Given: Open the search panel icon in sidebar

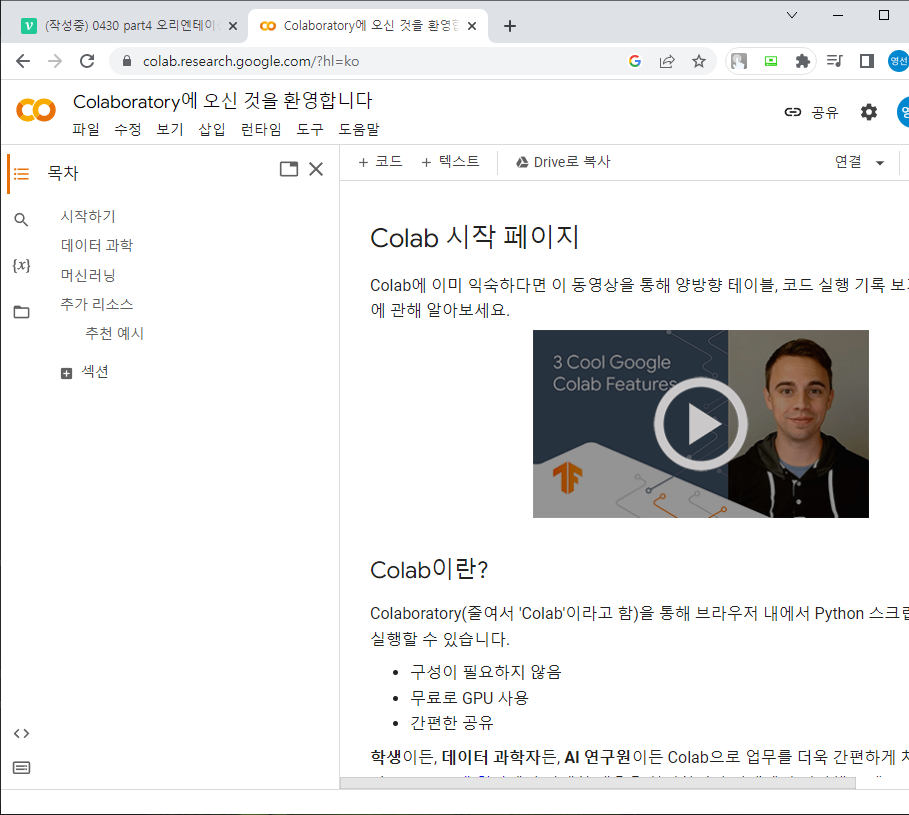Looking at the screenshot, I should click(21, 220).
